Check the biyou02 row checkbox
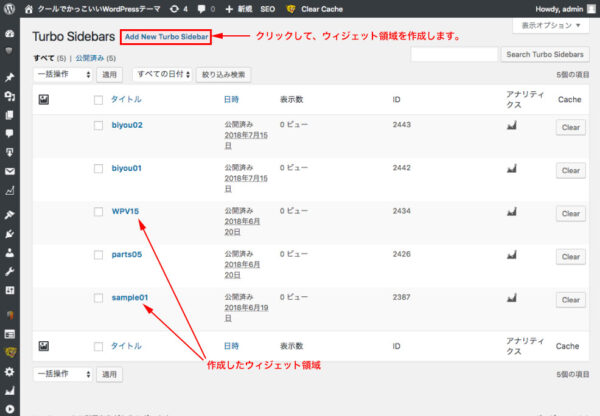This screenshot has height=416, width=600. tap(98, 126)
